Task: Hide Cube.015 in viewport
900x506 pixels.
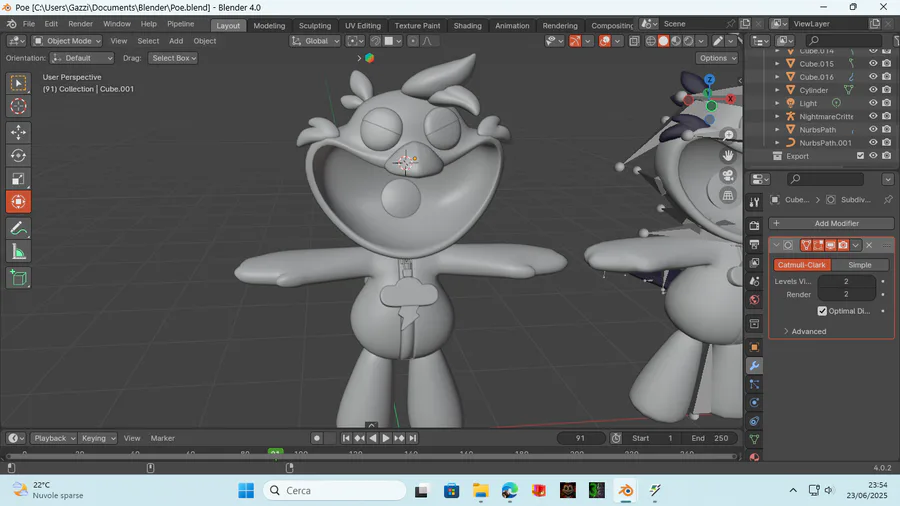Action: pos(873,63)
